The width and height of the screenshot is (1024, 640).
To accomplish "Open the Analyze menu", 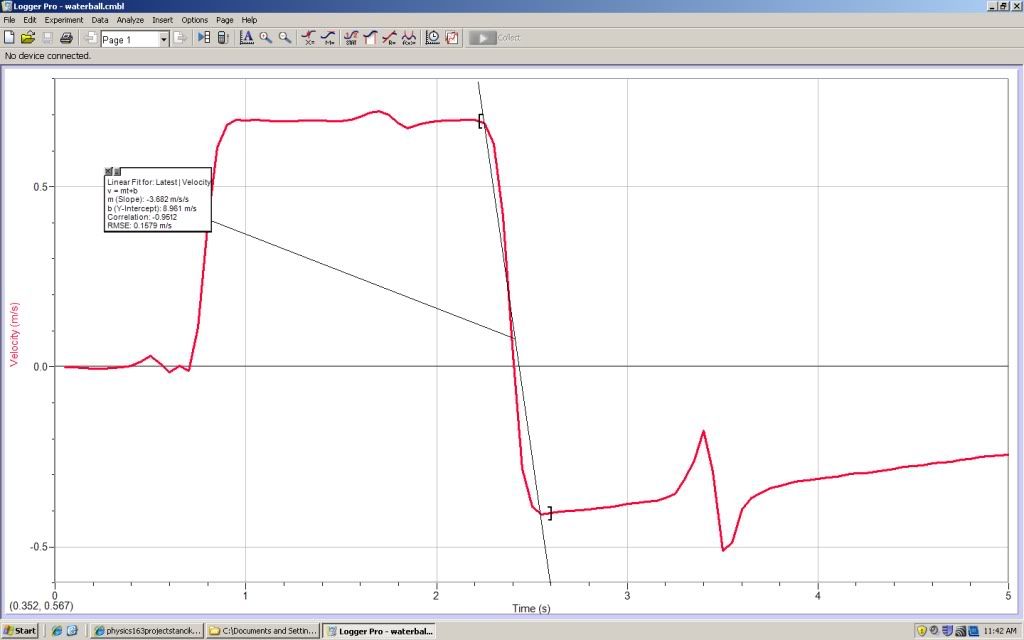I will click(129, 19).
